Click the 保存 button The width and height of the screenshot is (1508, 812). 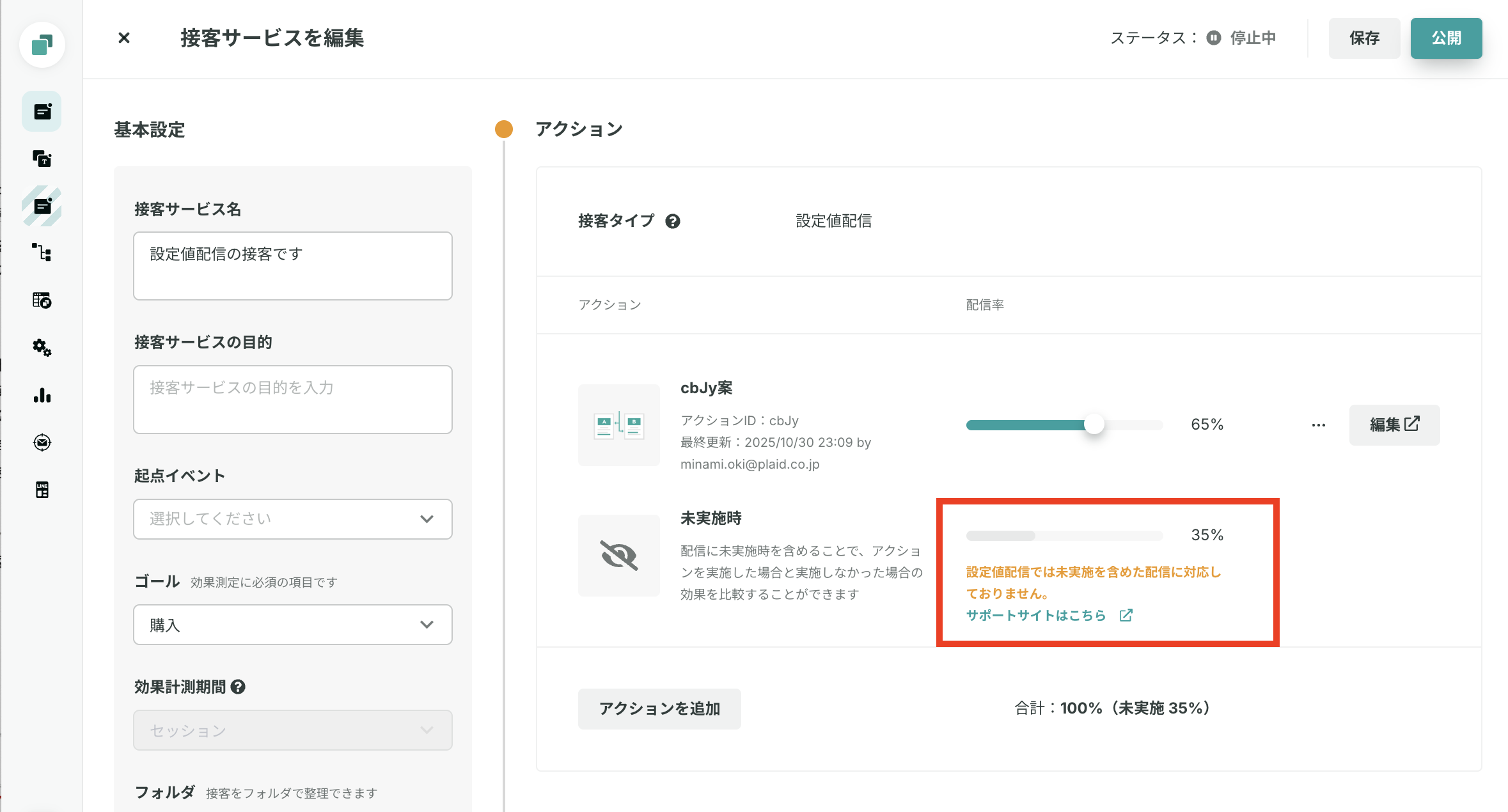click(x=1363, y=38)
